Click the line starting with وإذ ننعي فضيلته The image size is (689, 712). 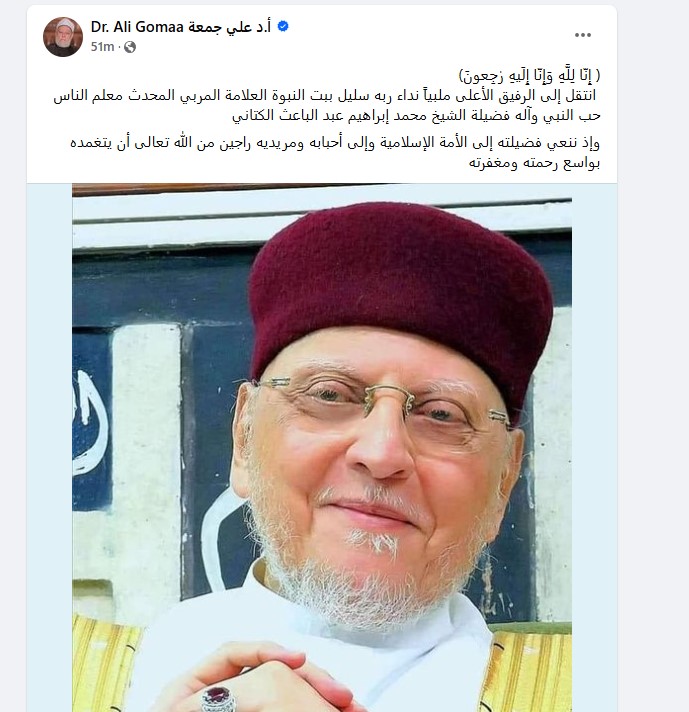(335, 143)
